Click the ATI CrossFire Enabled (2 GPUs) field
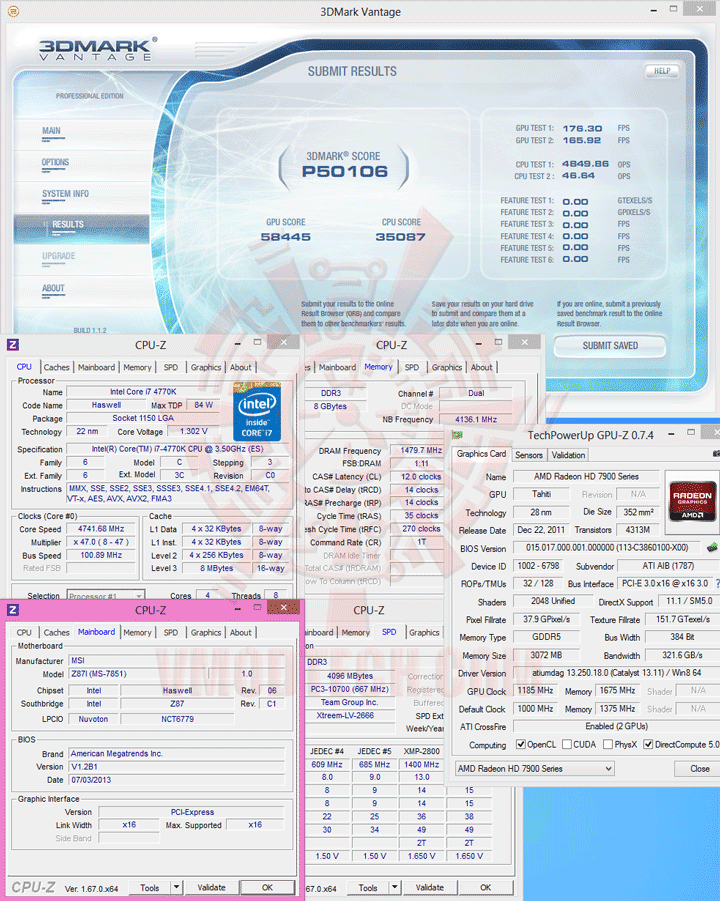The image size is (720, 901). [617, 726]
